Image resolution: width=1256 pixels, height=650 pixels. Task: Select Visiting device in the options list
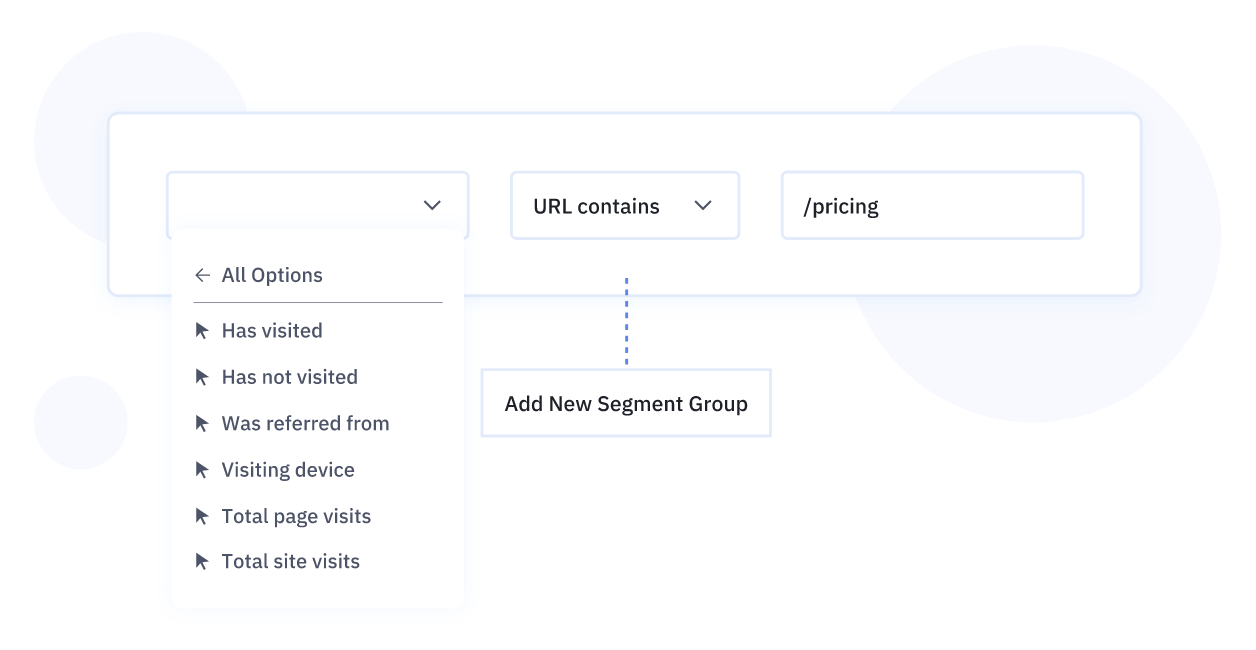pyautogui.click(x=288, y=470)
